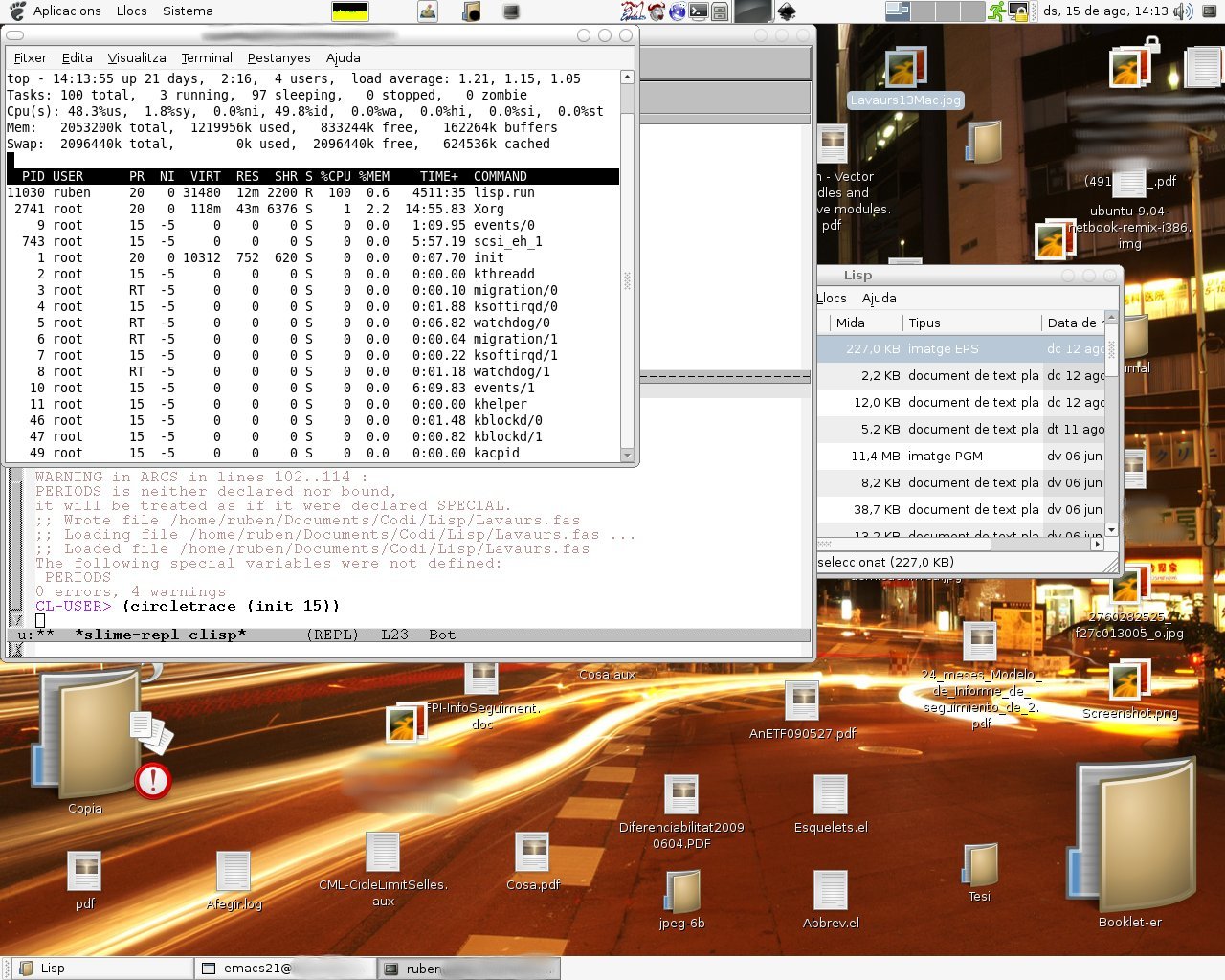
Task: Select the Afegir.log file icon
Action: (233, 871)
